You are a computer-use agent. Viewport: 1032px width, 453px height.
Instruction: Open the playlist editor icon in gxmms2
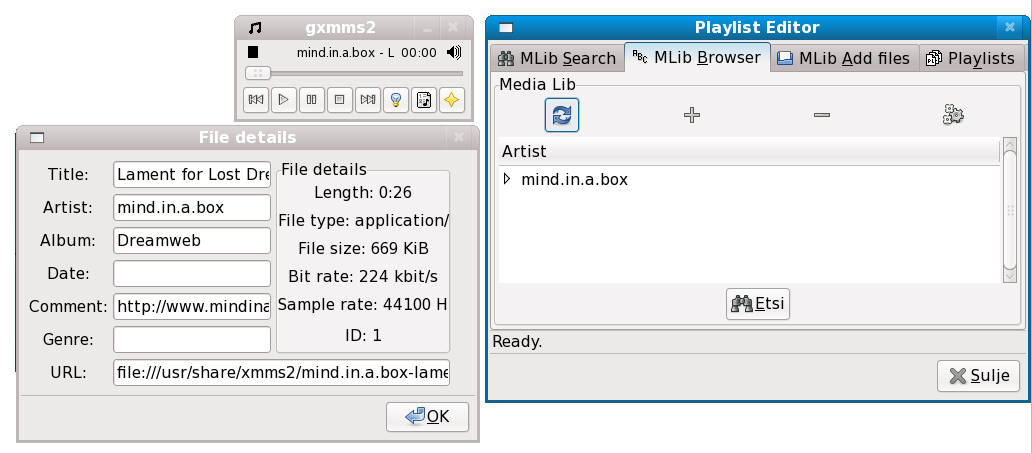pos(424,99)
